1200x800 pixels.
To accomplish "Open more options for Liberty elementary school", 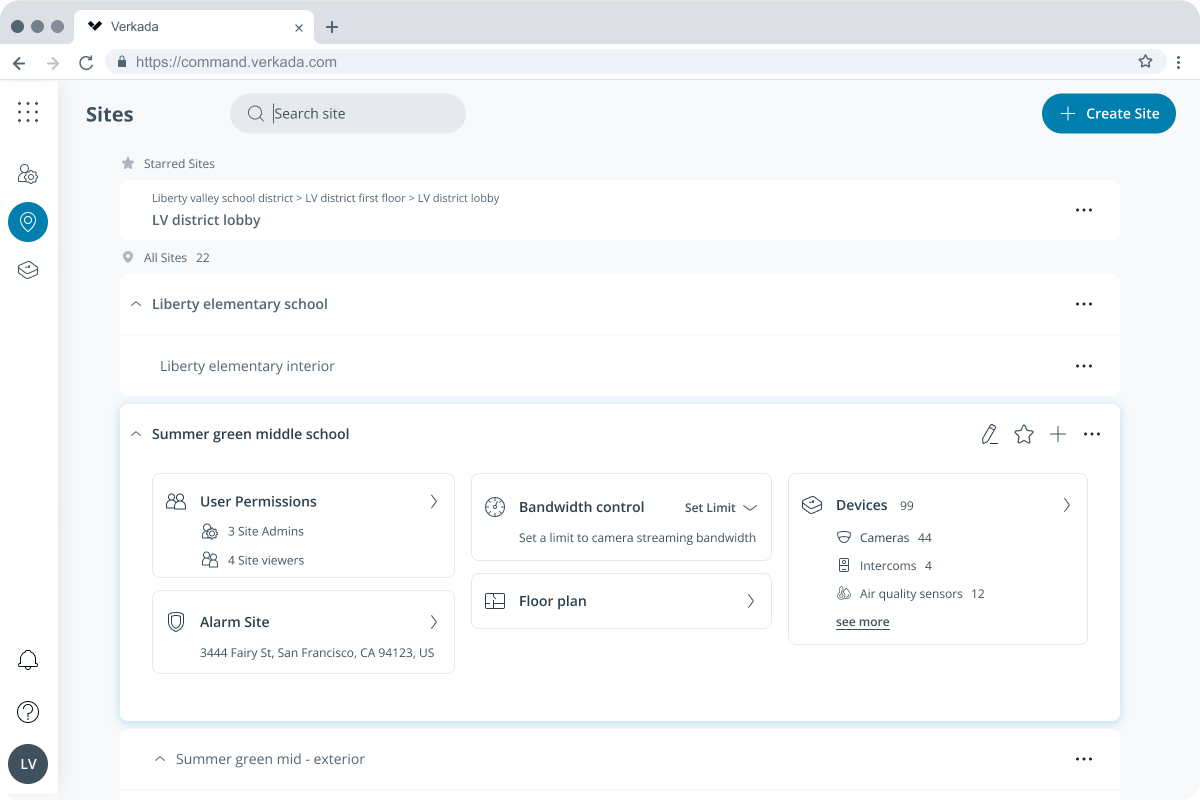I will pyautogui.click(x=1084, y=304).
